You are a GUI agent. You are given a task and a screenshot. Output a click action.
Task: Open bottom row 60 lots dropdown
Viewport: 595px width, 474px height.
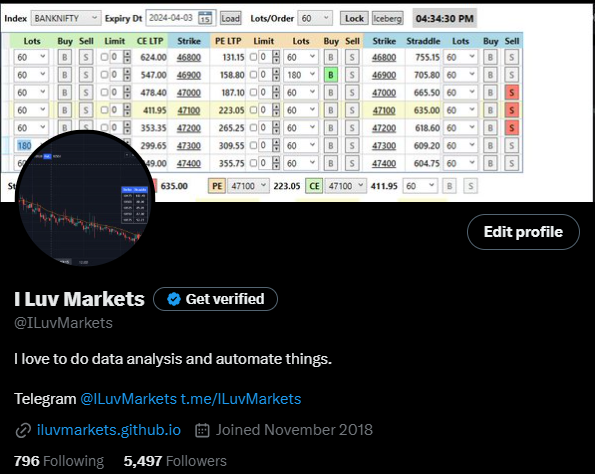(420, 186)
